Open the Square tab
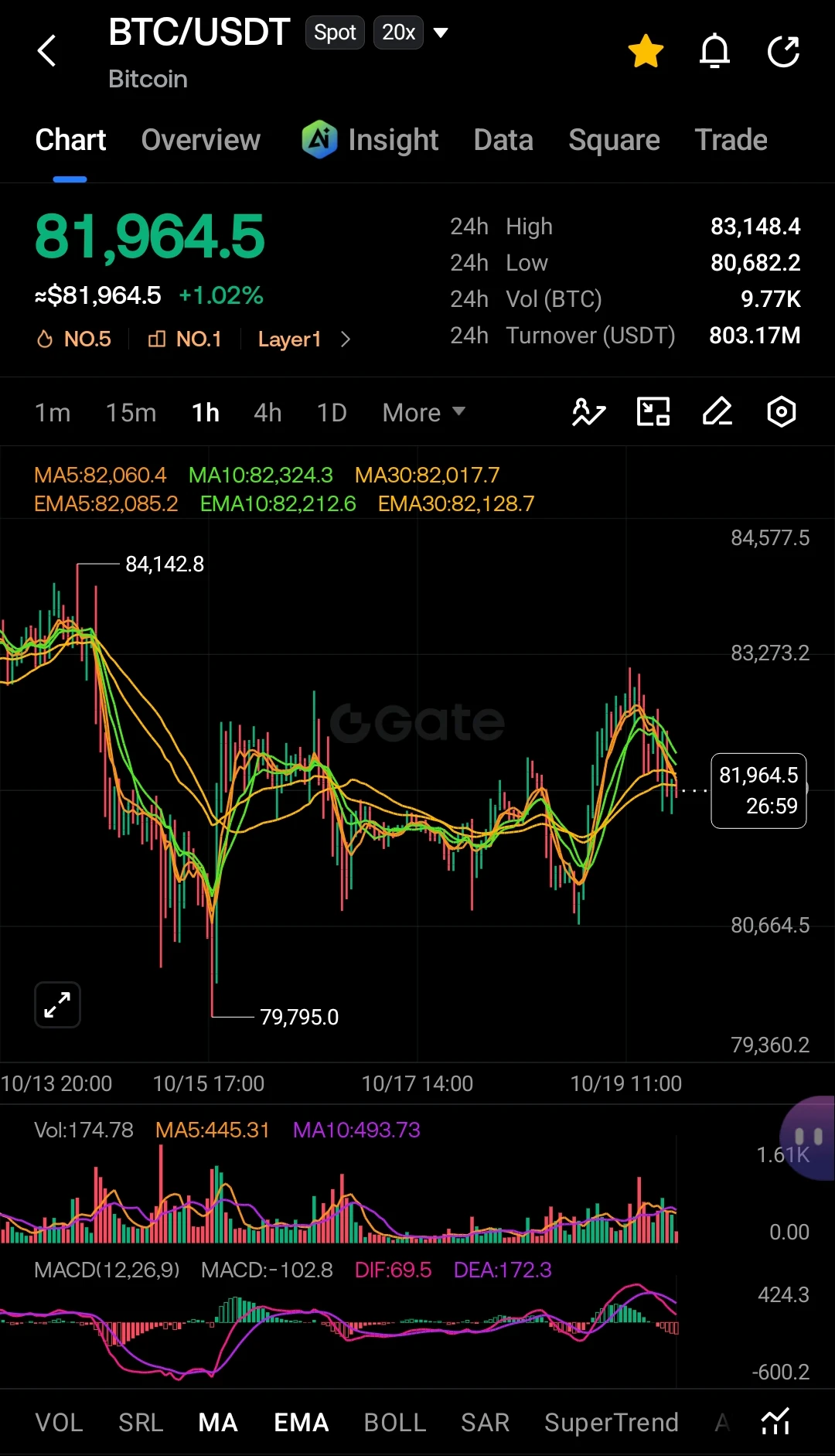835x1456 pixels. (x=614, y=140)
